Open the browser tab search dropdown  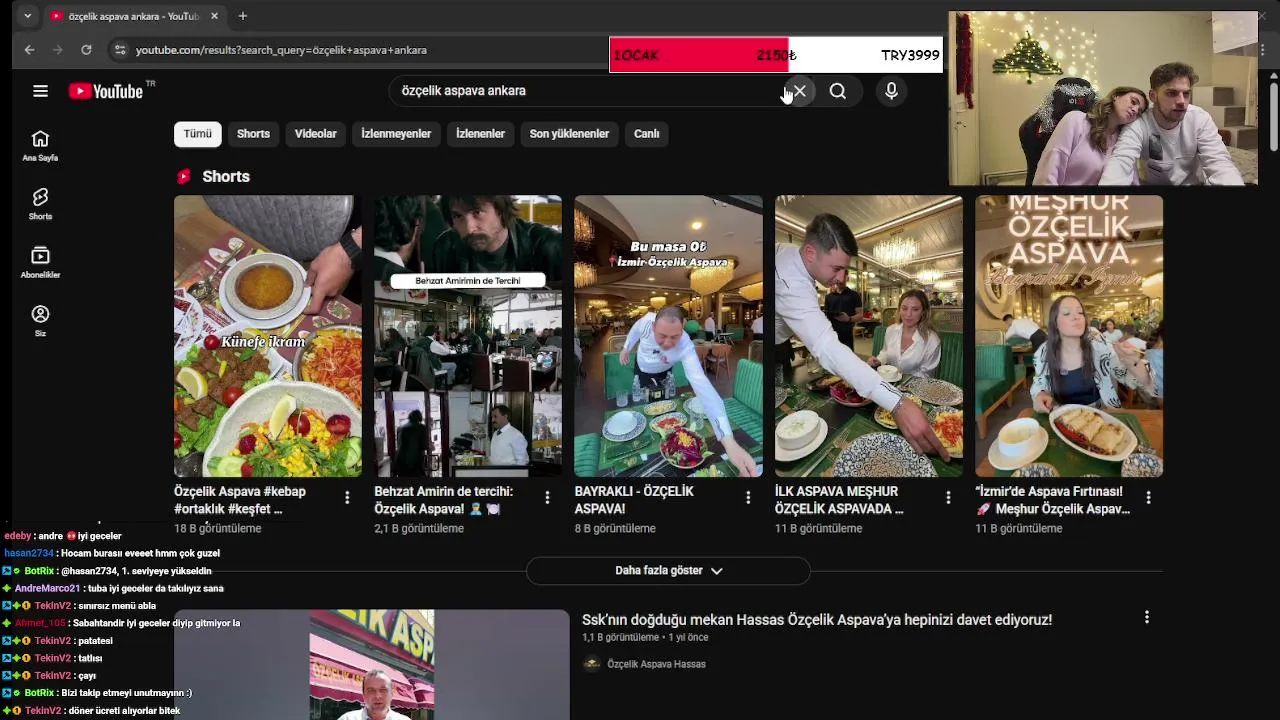click(27, 16)
